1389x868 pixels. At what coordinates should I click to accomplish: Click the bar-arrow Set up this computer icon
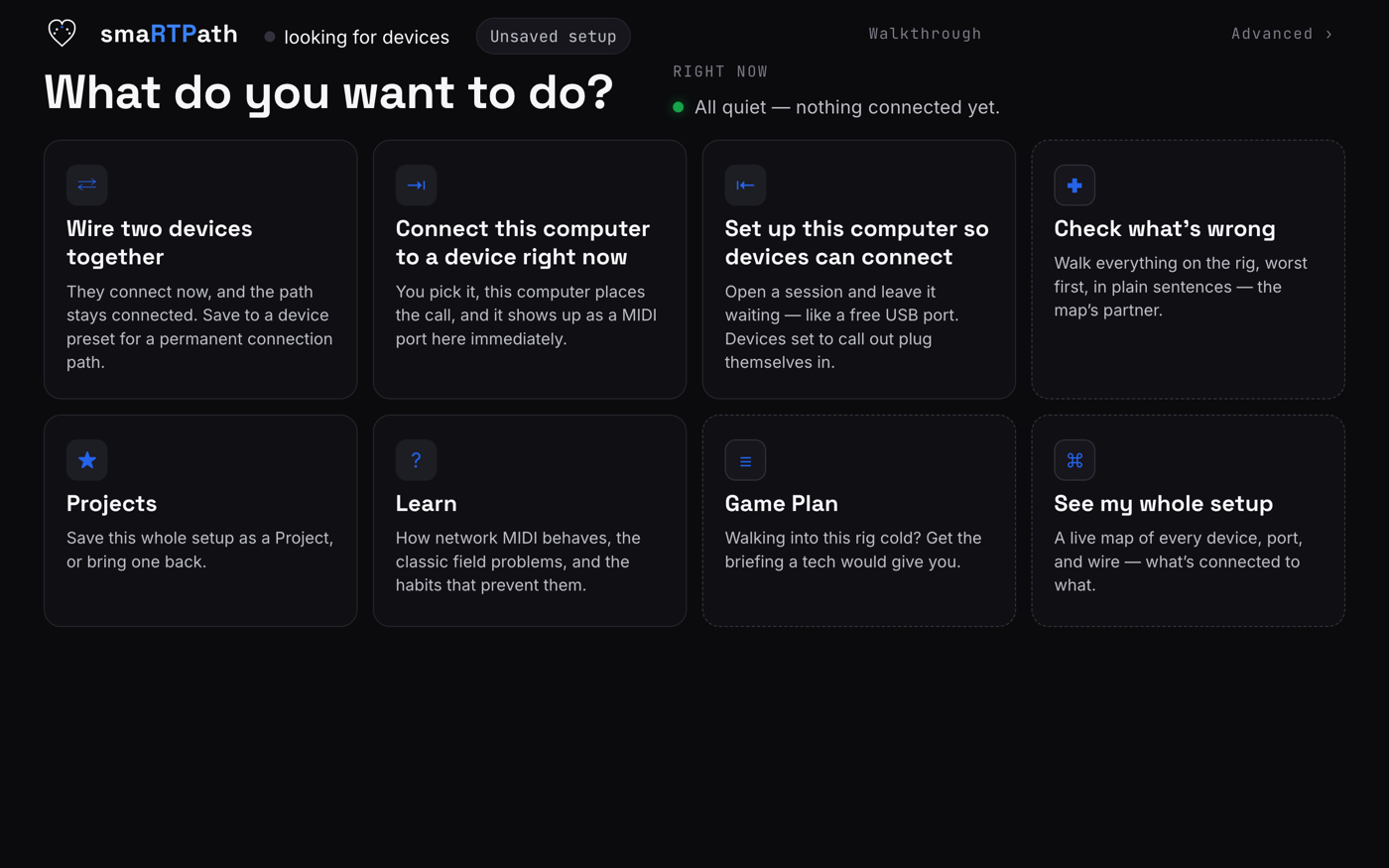point(745,185)
